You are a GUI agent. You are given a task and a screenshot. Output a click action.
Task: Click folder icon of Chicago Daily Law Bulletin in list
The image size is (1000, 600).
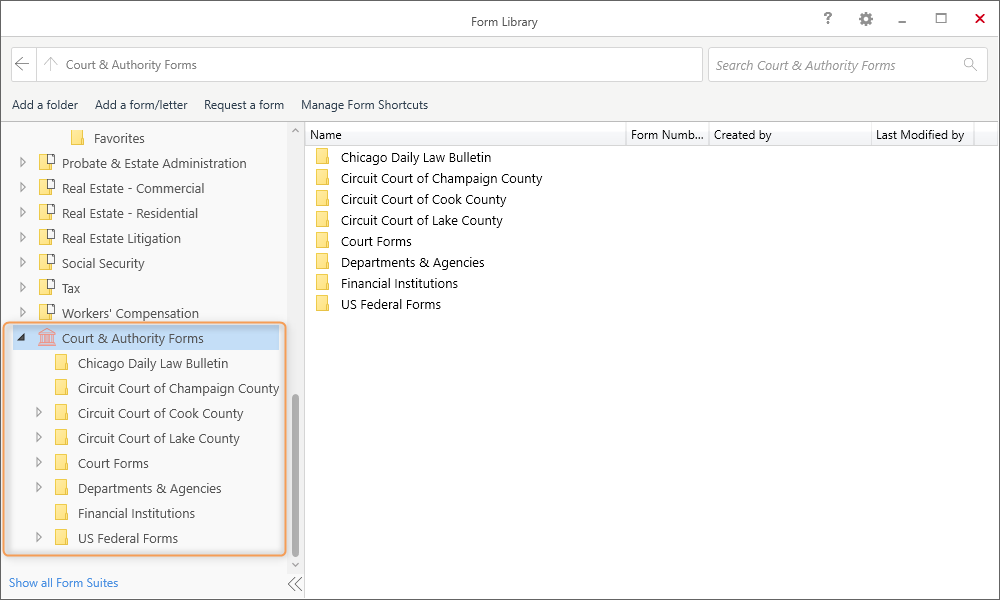tap(323, 157)
